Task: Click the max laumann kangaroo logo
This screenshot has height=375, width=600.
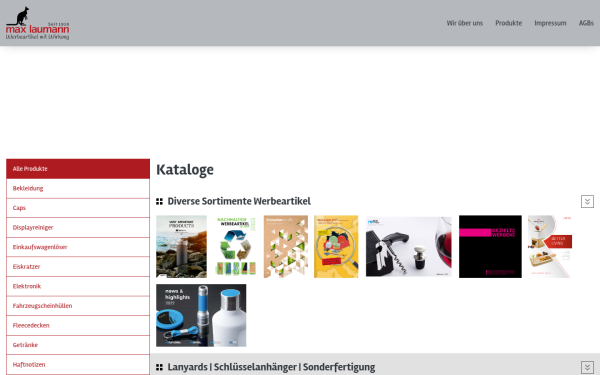Action: click(38, 23)
